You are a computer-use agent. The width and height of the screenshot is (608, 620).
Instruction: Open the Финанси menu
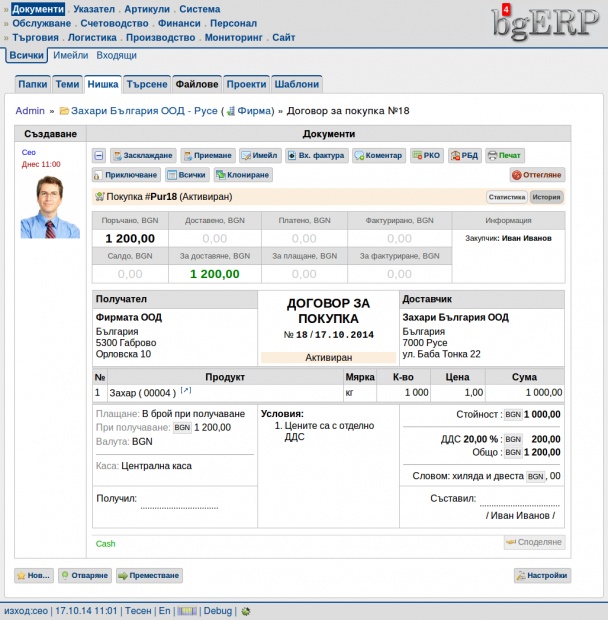point(179,23)
